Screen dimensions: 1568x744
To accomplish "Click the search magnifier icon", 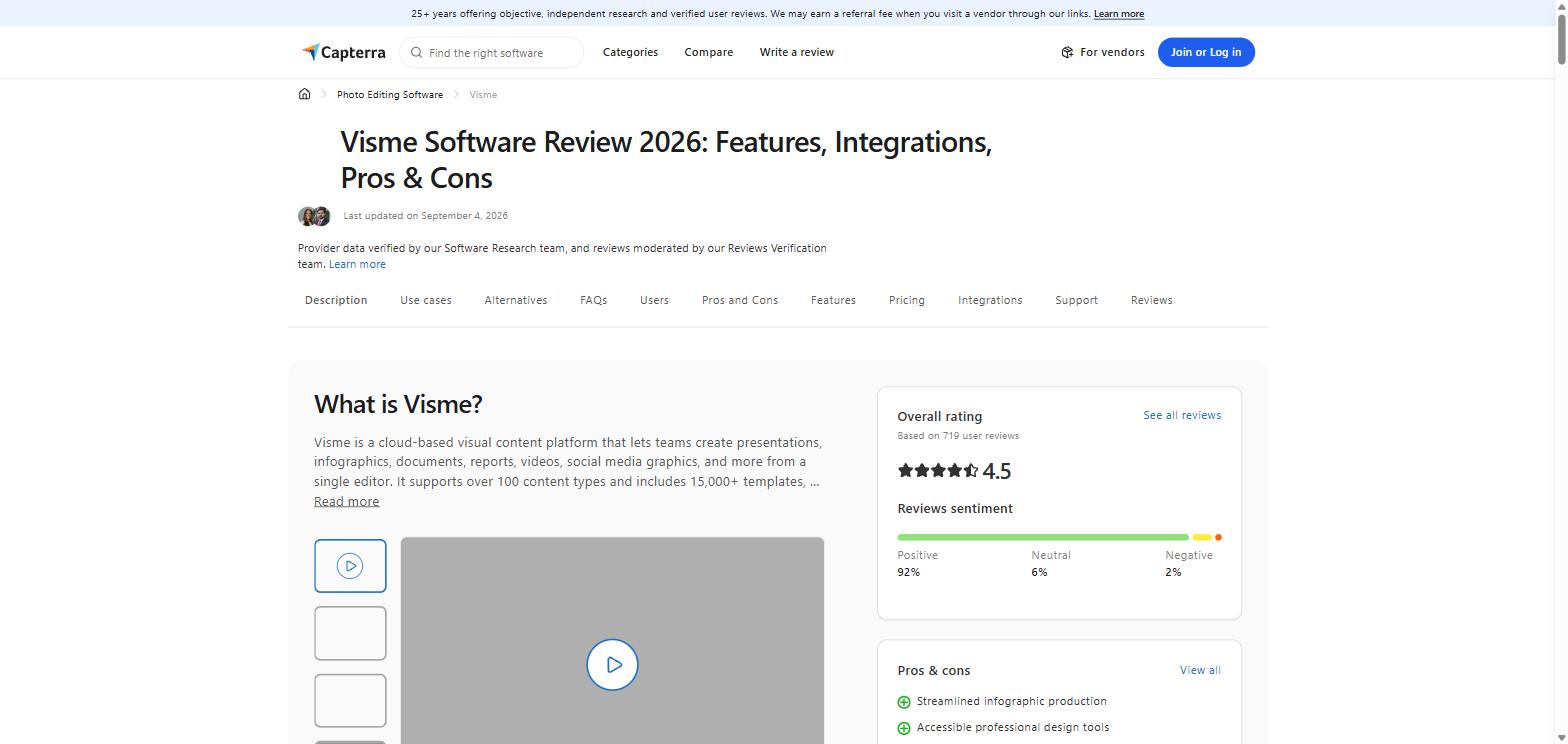I will pyautogui.click(x=417, y=53).
